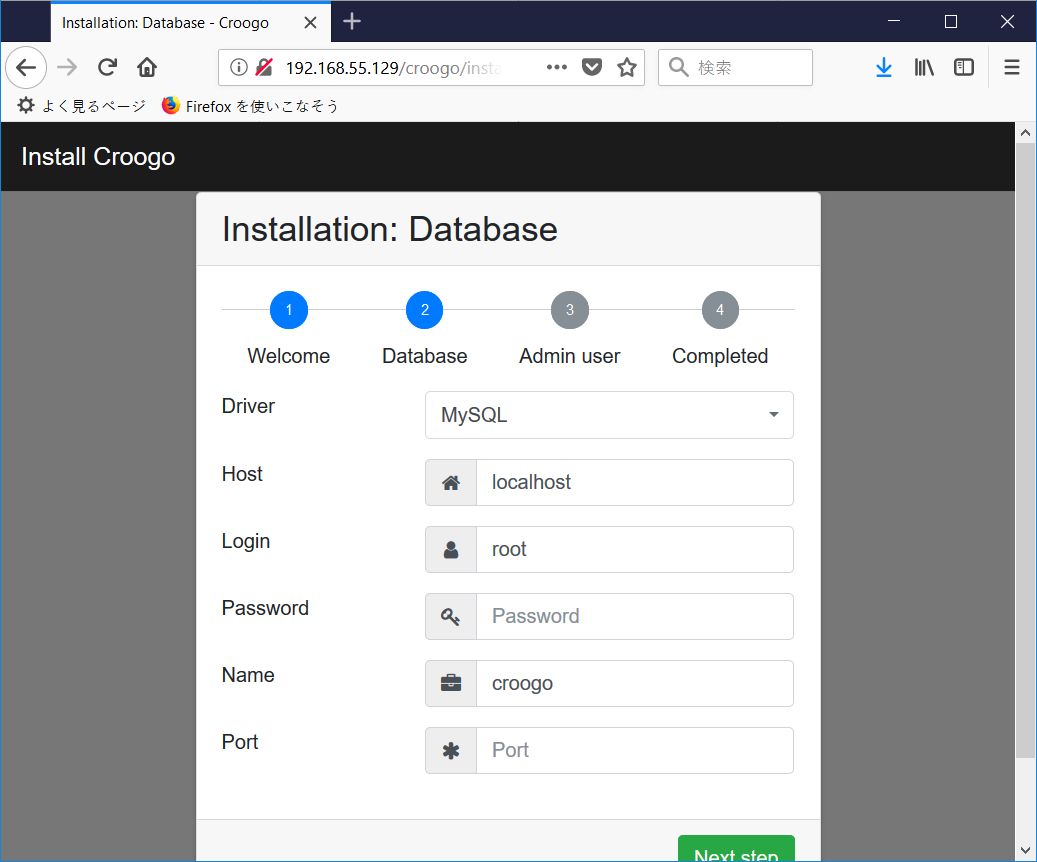Reload the page with the refresh button
Image resolution: width=1037 pixels, height=862 pixels.
[107, 67]
